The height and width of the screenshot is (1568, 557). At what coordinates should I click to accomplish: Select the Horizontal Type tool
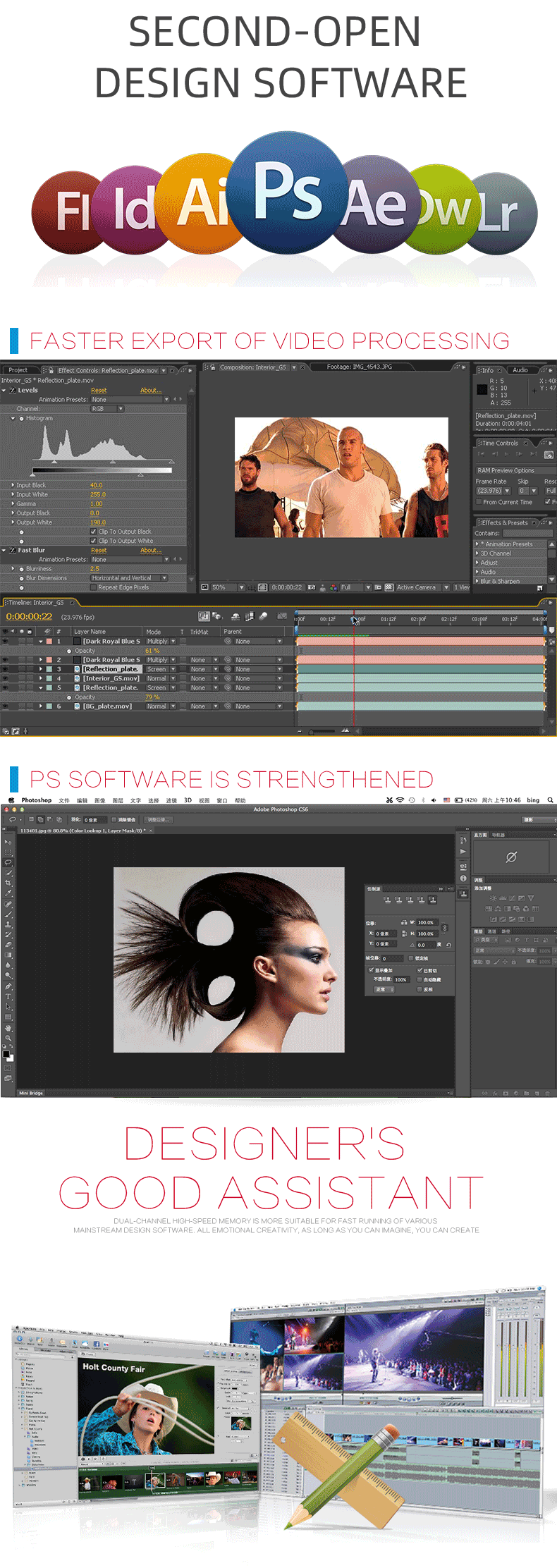[x=8, y=996]
